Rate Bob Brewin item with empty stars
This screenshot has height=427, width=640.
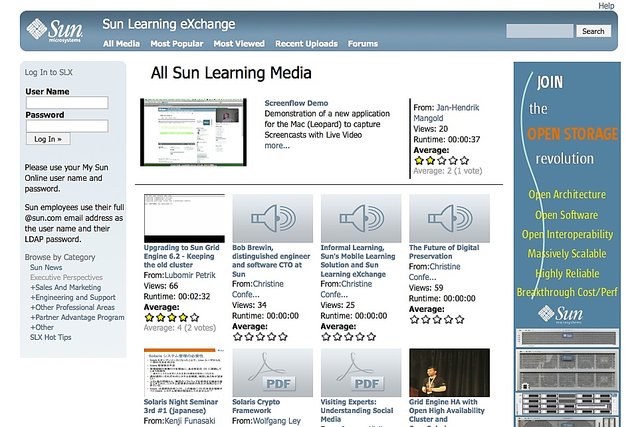click(260, 337)
